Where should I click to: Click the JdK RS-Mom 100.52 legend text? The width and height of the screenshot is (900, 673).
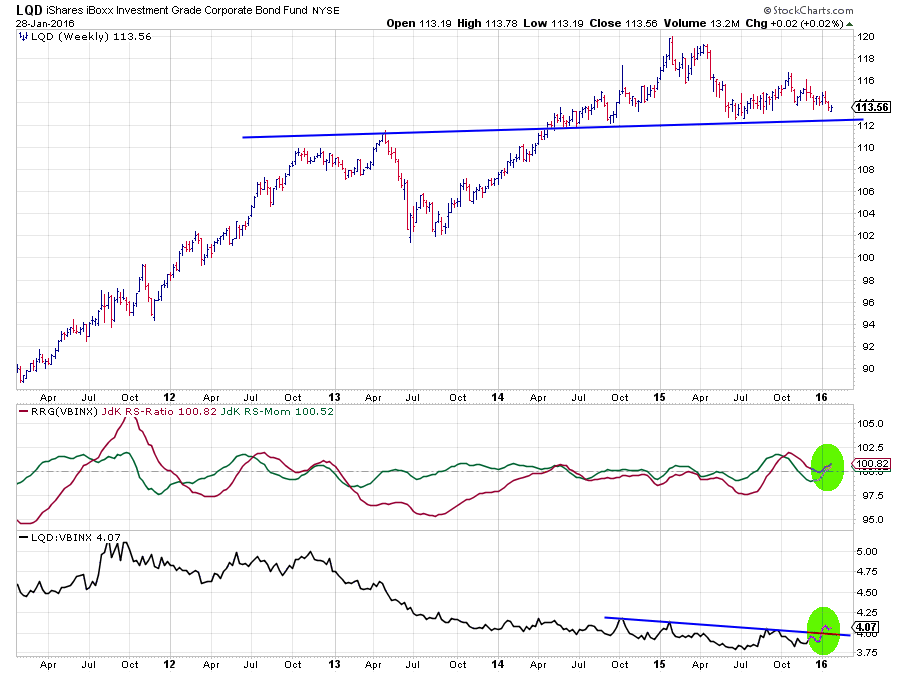click(x=277, y=411)
